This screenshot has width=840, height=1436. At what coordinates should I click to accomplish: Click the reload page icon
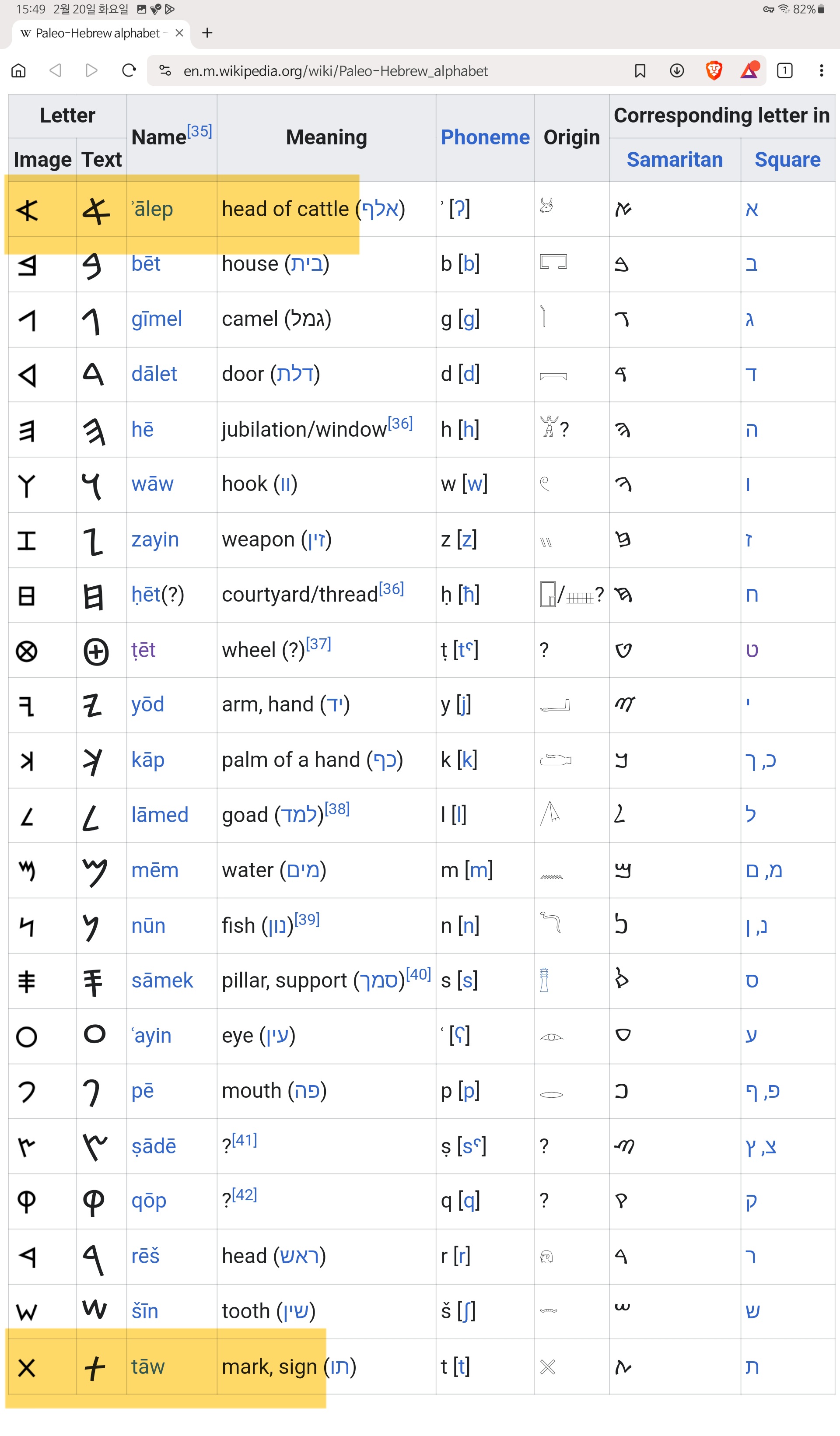pyautogui.click(x=129, y=70)
